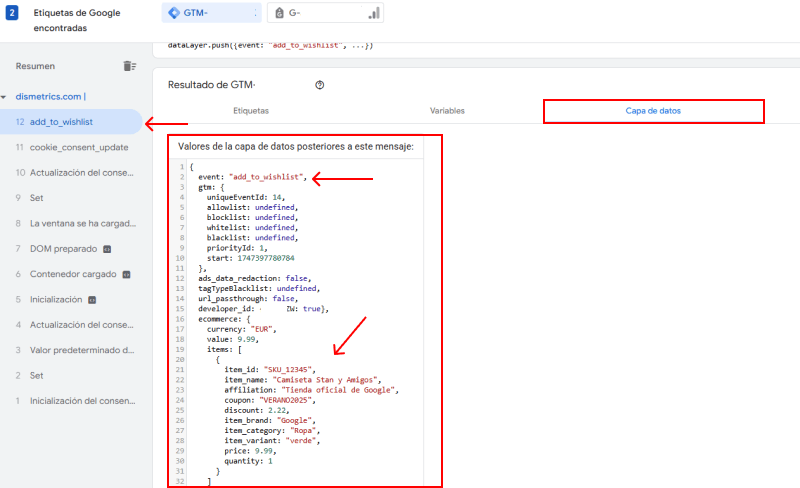Viewport: 800px width, 488px height.
Task: Click the code badge next to Inicialización
Action: tap(92, 300)
